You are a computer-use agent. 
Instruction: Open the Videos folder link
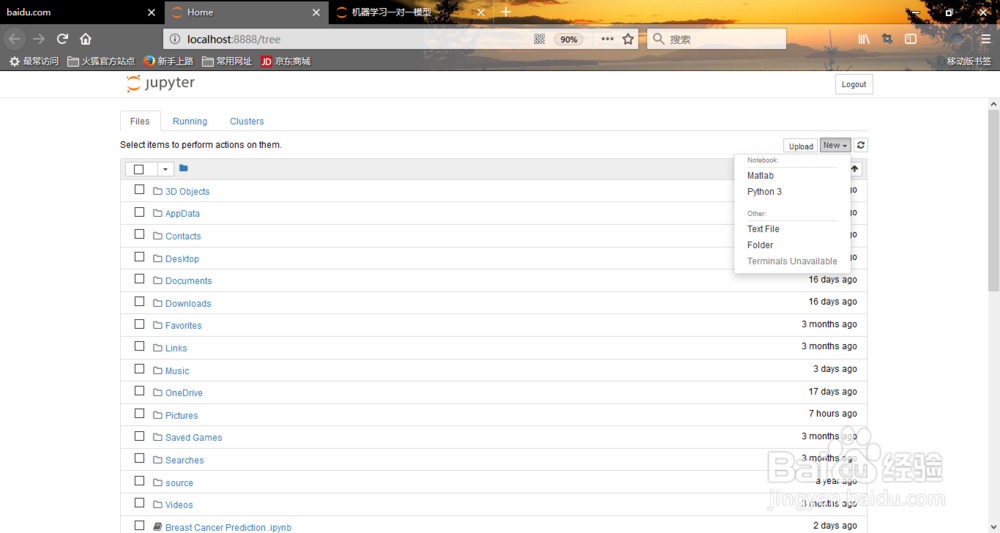[179, 504]
